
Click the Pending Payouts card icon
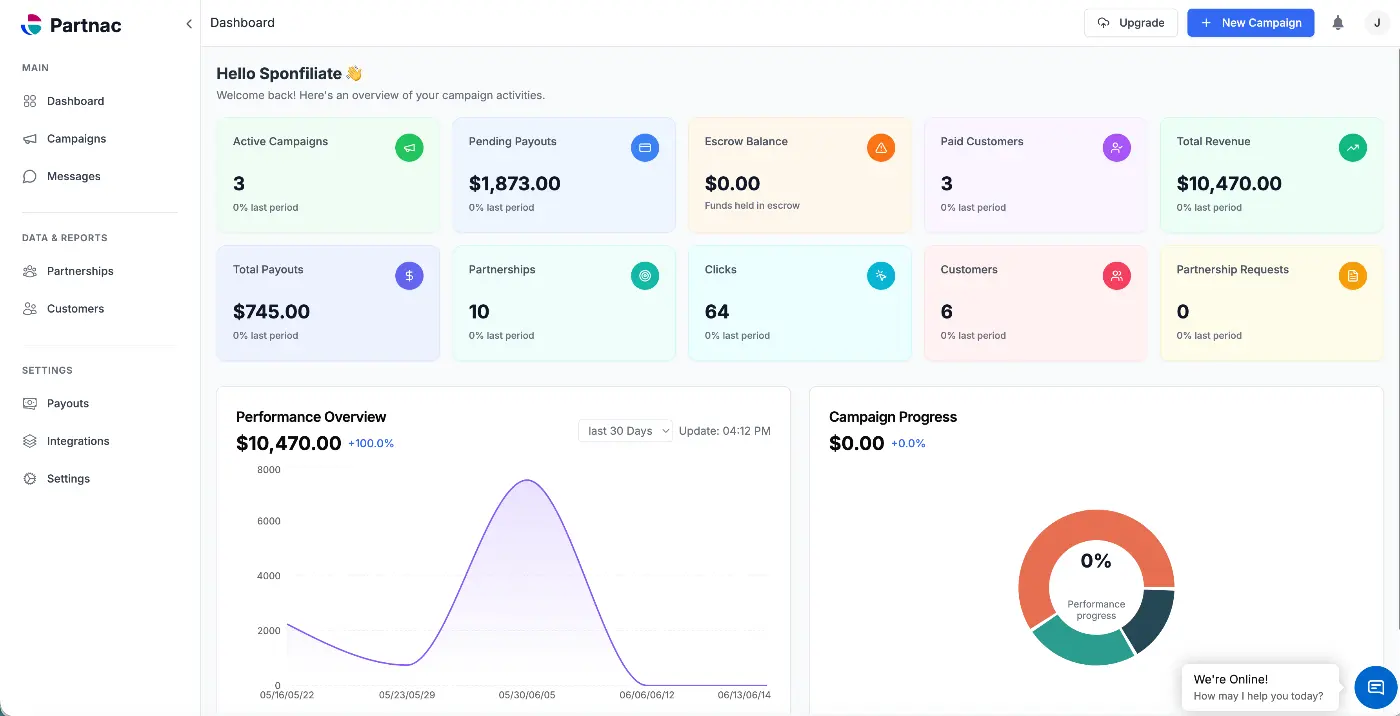pyautogui.click(x=645, y=148)
